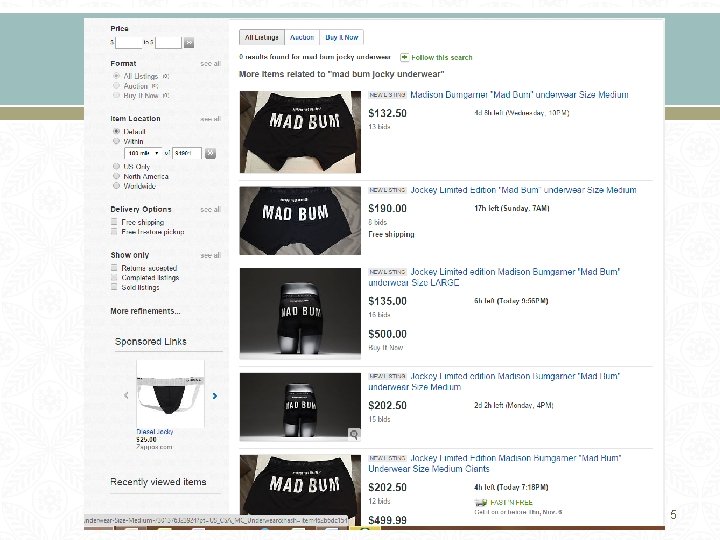Switch to the Auction tab
Image resolution: width=720 pixels, height=540 pixels.
302,38
